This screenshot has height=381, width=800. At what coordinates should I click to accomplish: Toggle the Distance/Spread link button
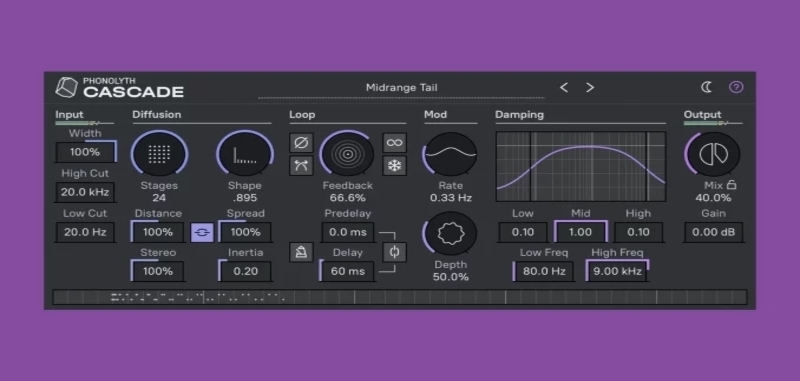coord(202,232)
